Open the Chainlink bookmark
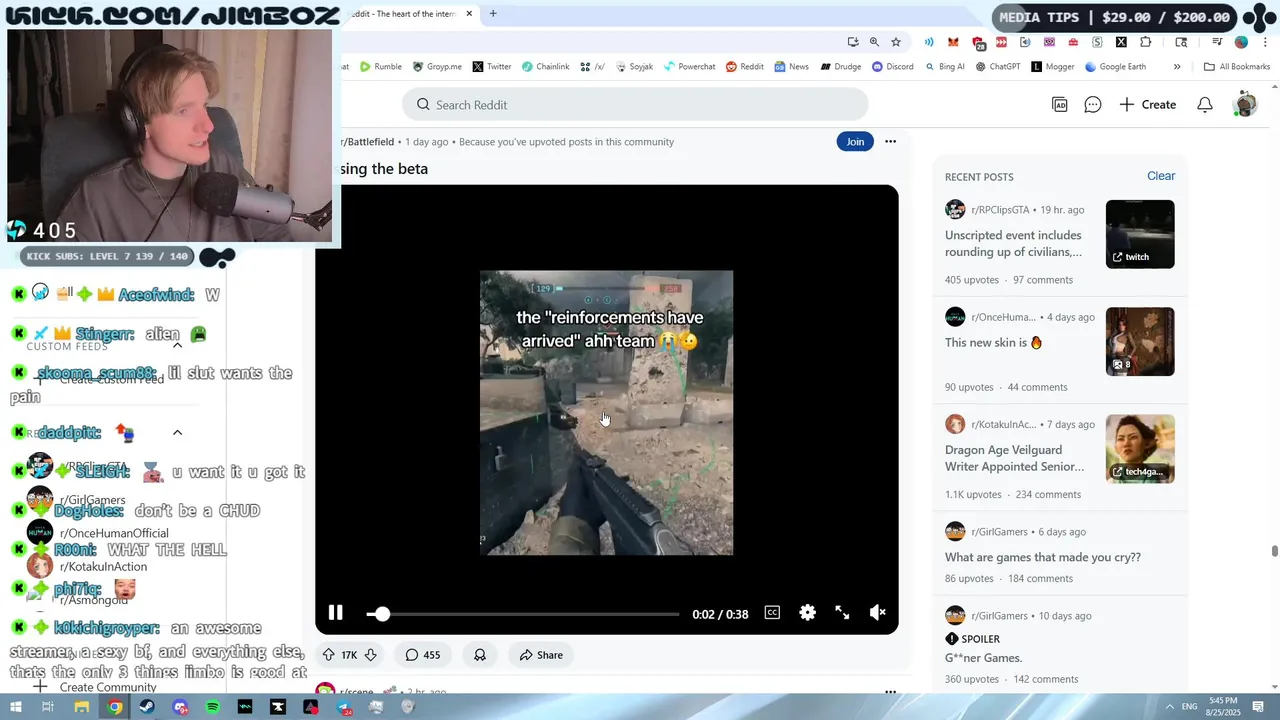The image size is (1280, 720). tap(545, 67)
